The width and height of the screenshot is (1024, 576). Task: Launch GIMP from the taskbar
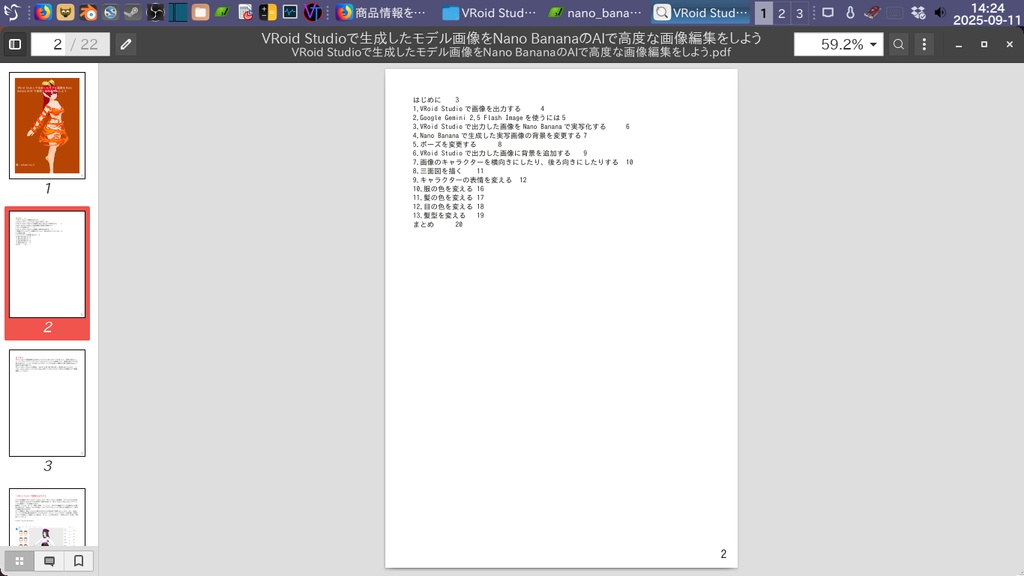tap(64, 13)
